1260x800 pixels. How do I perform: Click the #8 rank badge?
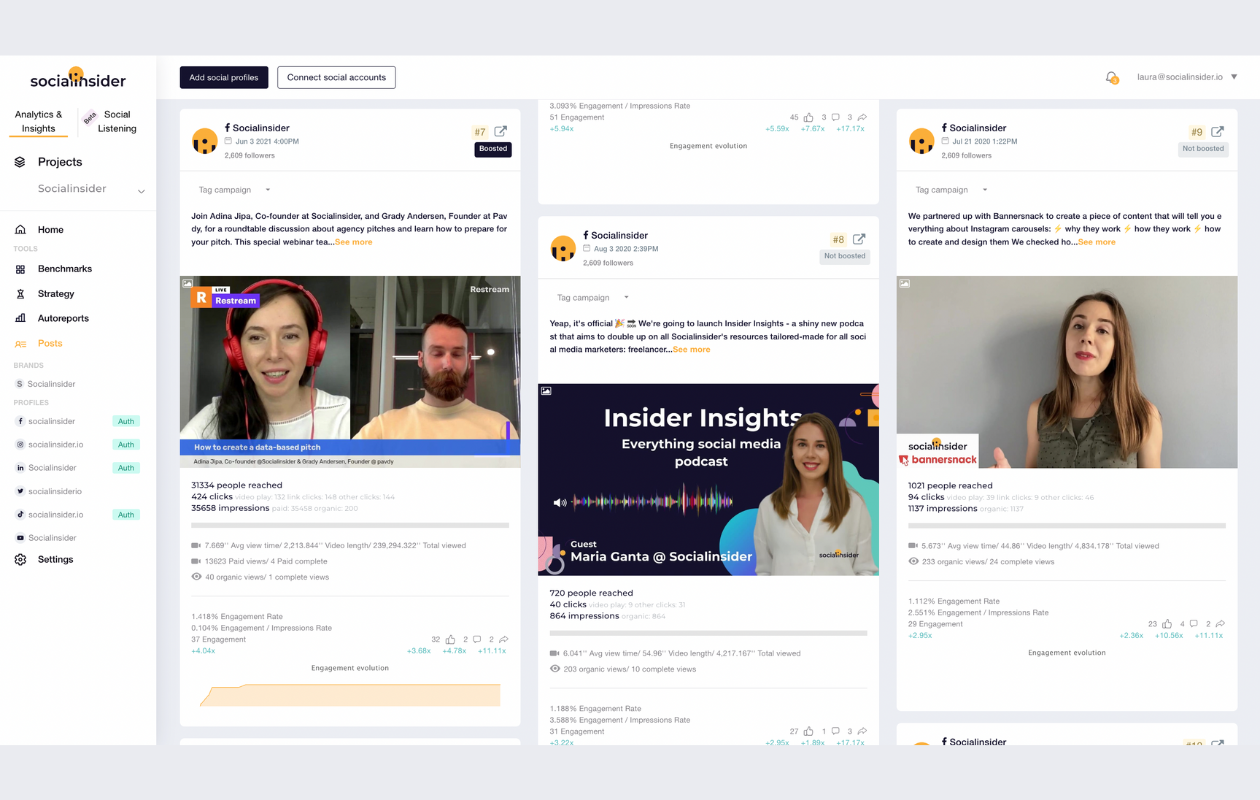(838, 240)
